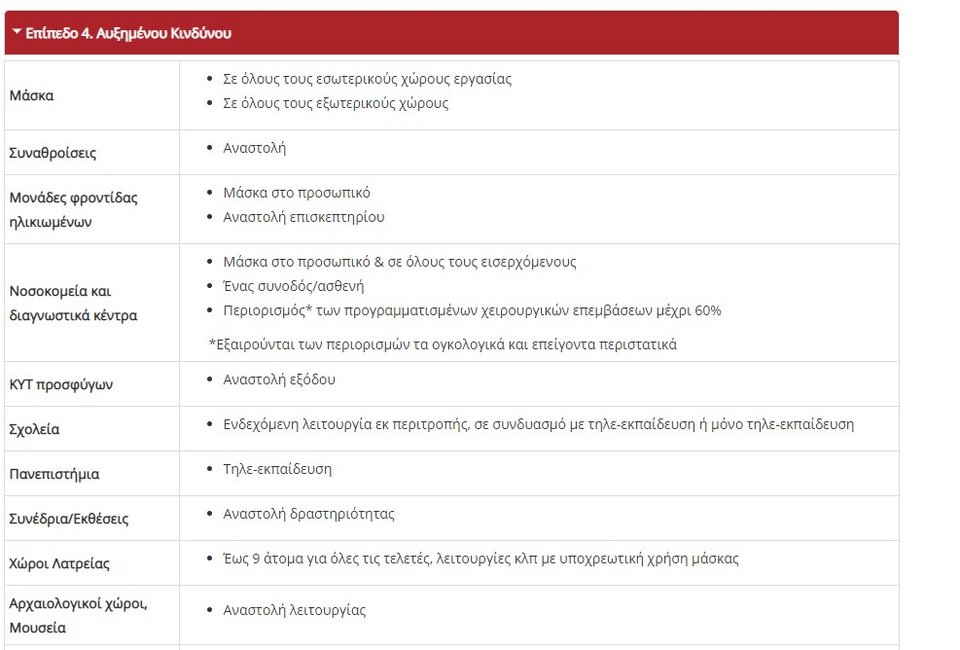This screenshot has height=650, width=960.
Task: Click the Σχολεία row label
Action: (x=34, y=429)
